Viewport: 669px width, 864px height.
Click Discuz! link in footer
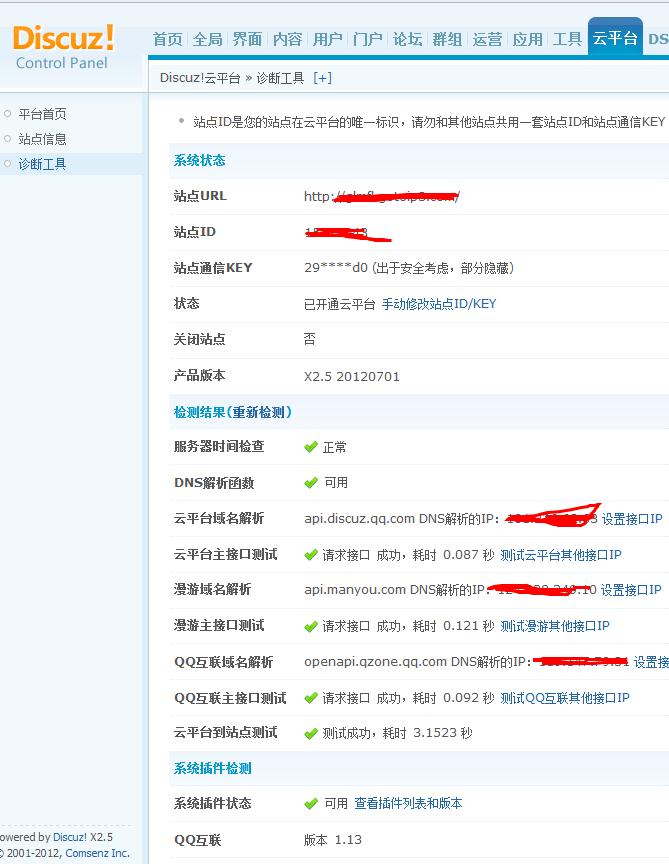(x=70, y=837)
